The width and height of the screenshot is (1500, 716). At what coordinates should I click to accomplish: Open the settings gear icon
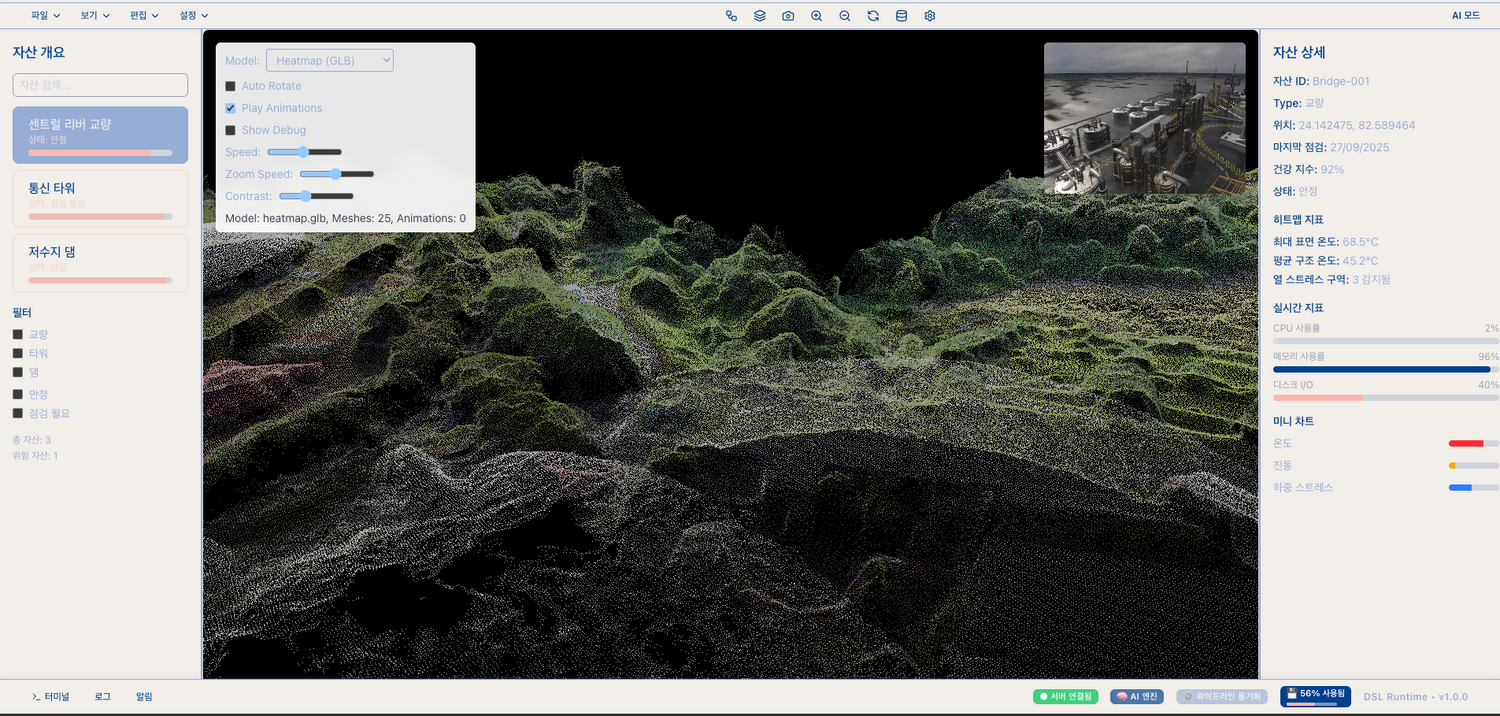[930, 16]
